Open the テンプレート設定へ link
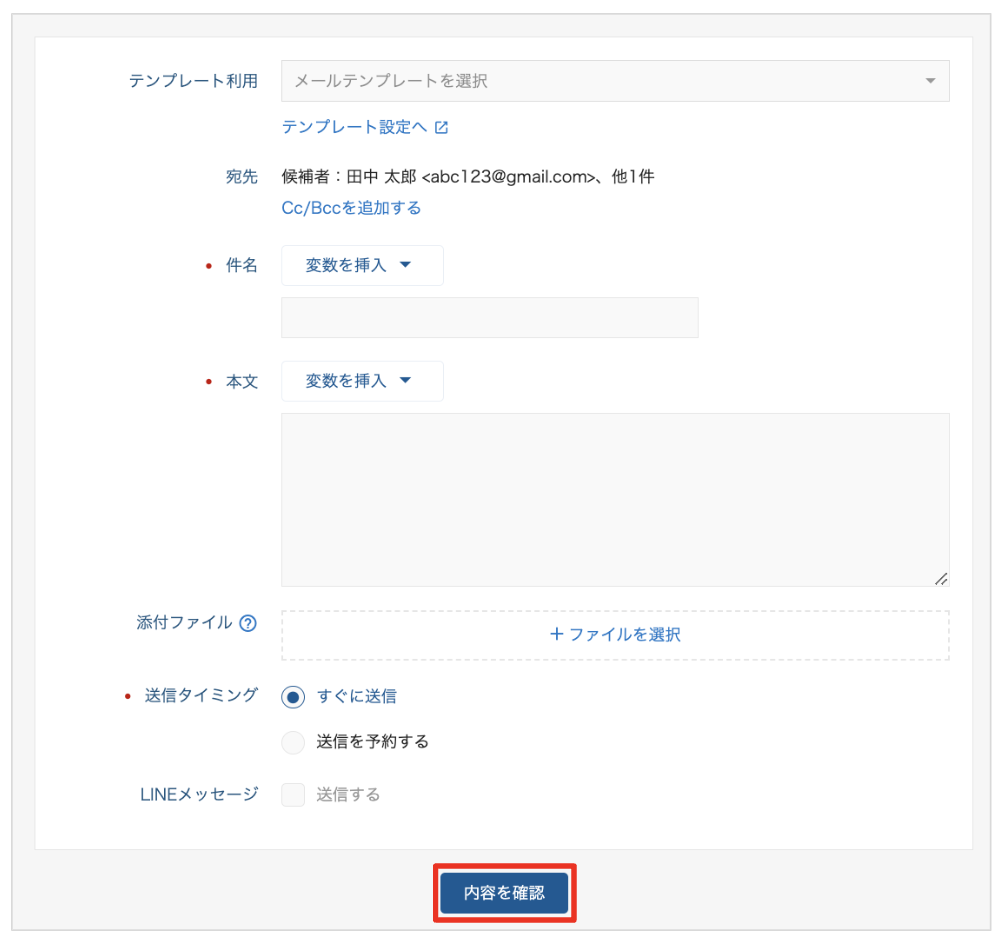The width and height of the screenshot is (1002, 940). click(354, 127)
